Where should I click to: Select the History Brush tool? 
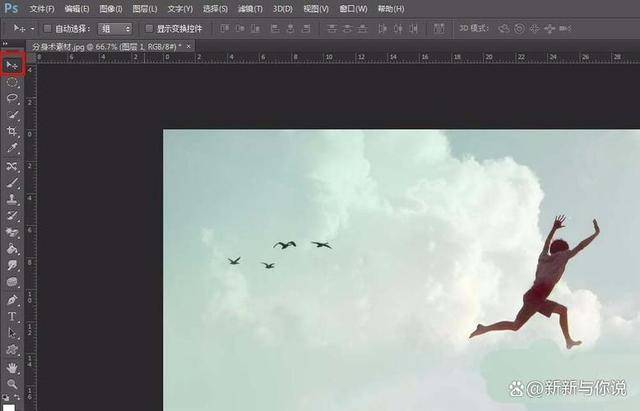(x=12, y=216)
